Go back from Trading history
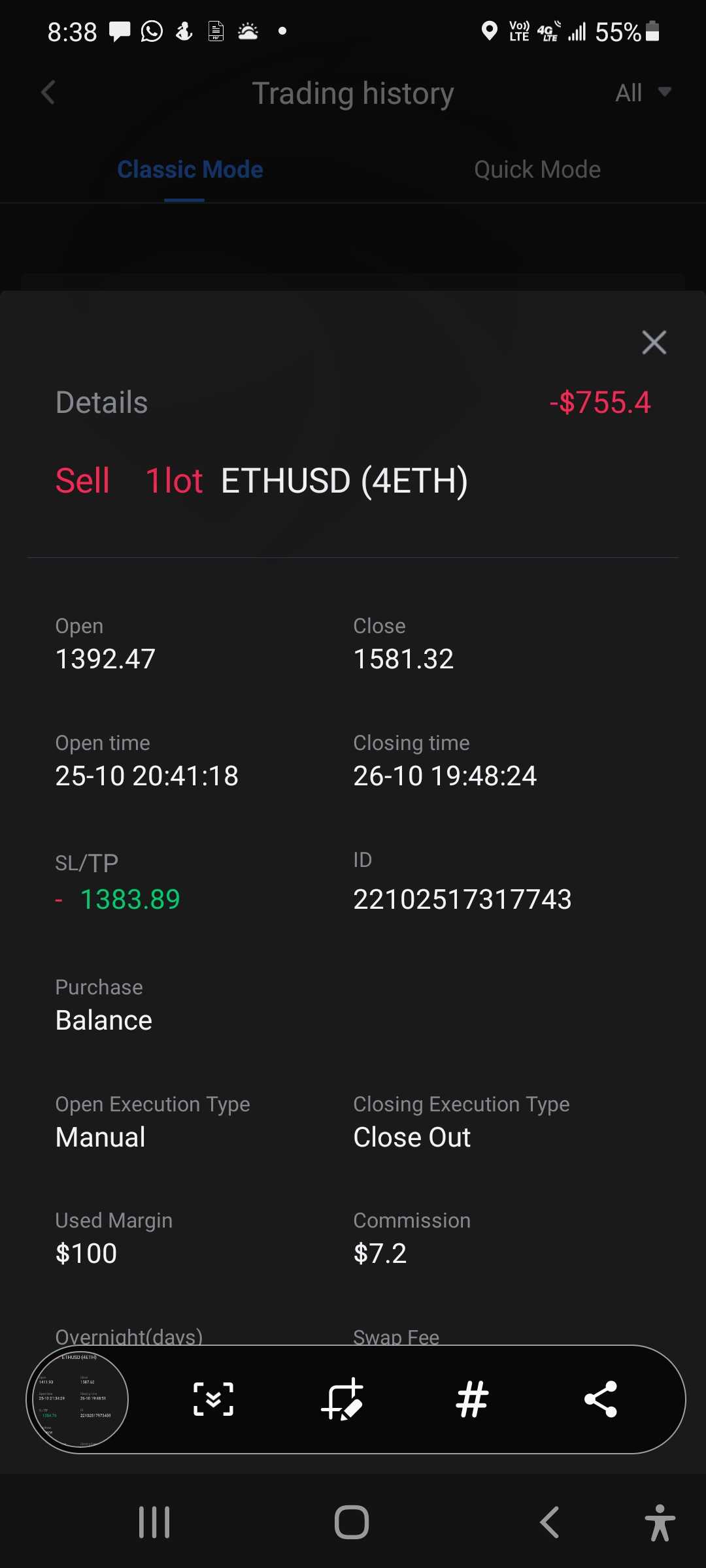The image size is (706, 1568). click(48, 92)
